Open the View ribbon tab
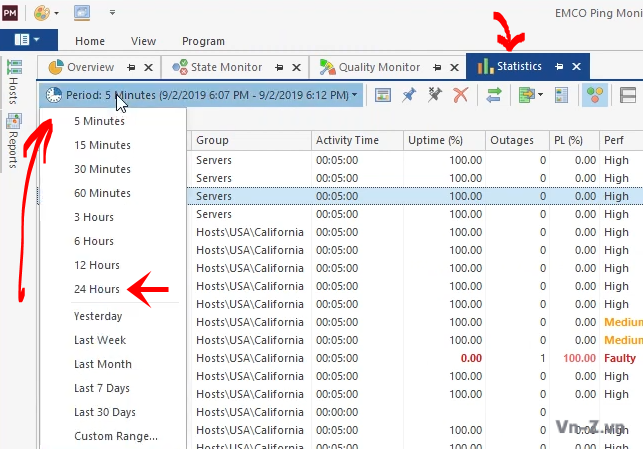This screenshot has height=449, width=643. [x=144, y=41]
